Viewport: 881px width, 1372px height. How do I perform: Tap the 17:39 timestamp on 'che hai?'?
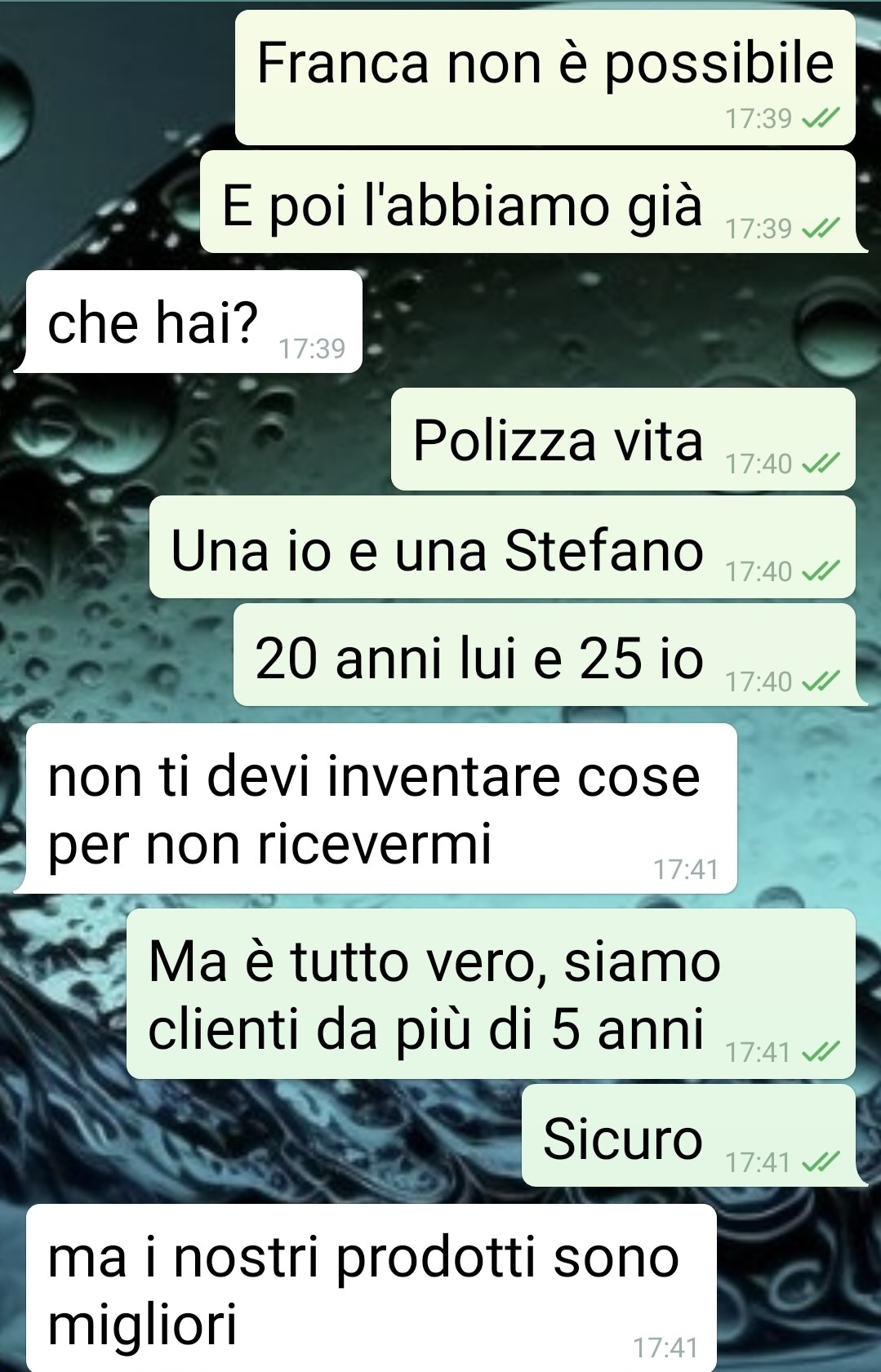pos(312,349)
